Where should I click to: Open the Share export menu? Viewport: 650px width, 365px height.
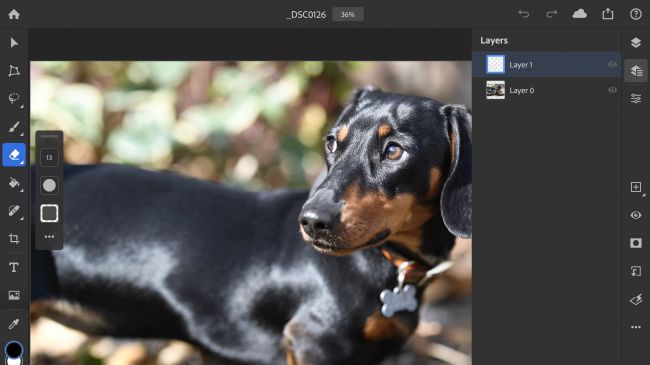[608, 14]
